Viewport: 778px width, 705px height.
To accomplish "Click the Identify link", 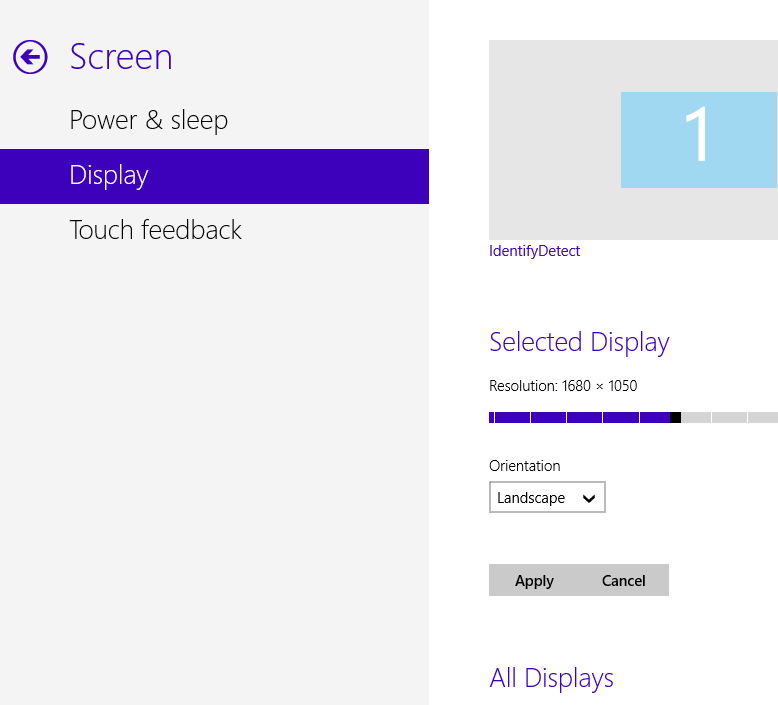I will click(x=513, y=251).
